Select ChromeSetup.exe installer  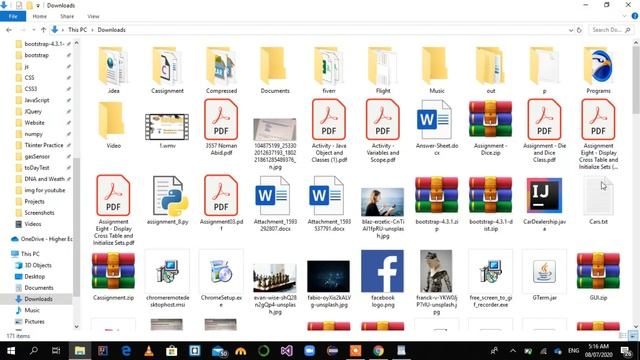click(221, 280)
